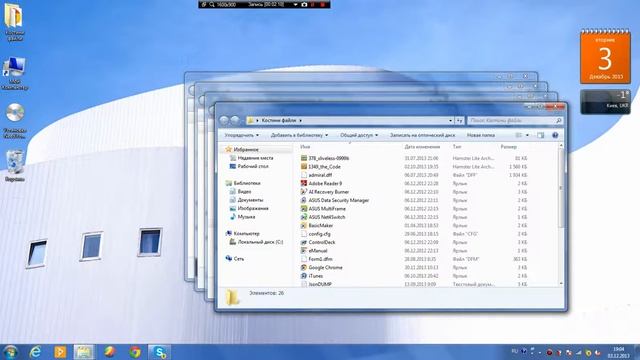Open the Добавить в библиотеку menu
This screenshot has height=360, width=640.
299,135
